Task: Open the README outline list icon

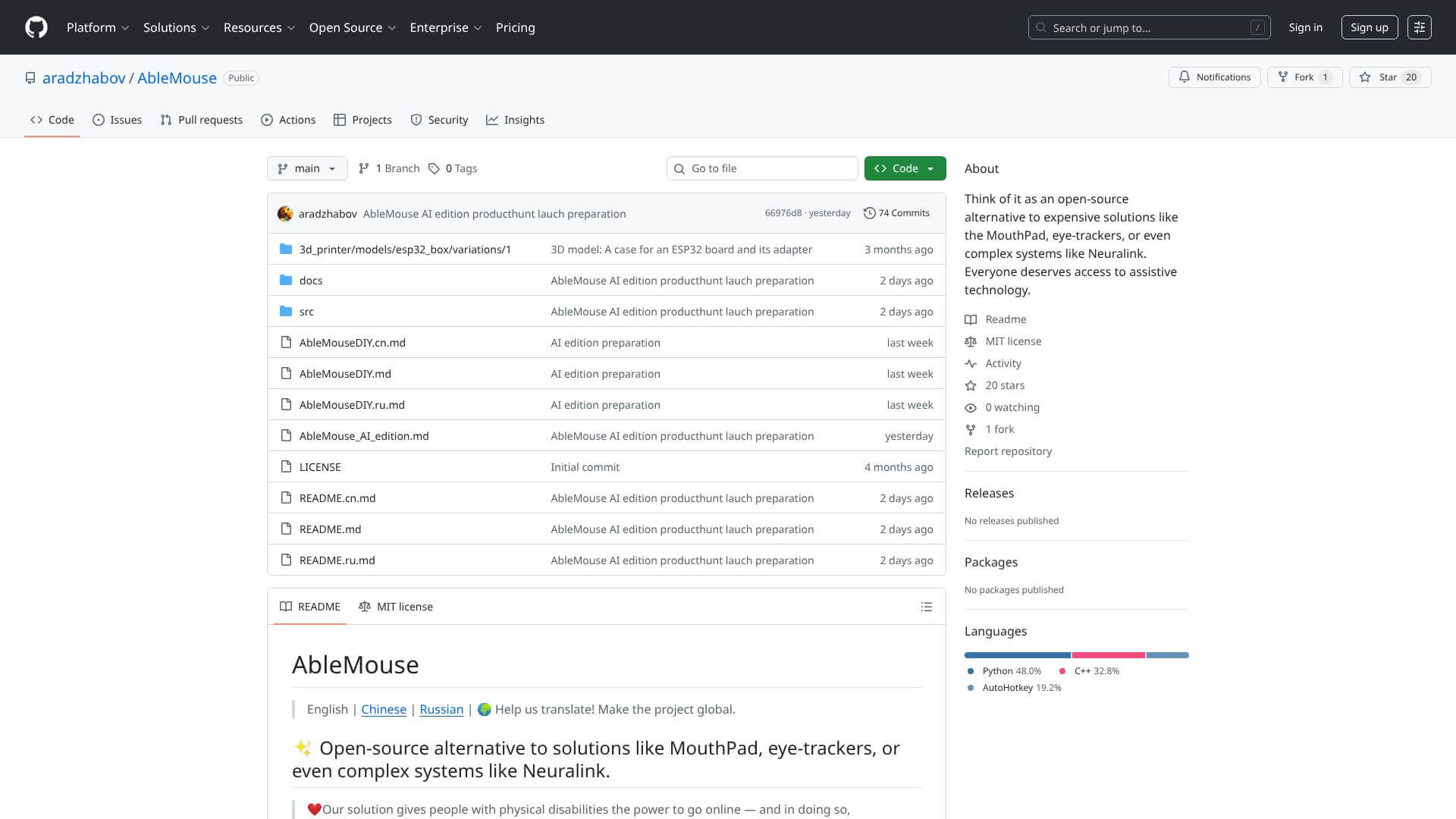Action: point(926,607)
